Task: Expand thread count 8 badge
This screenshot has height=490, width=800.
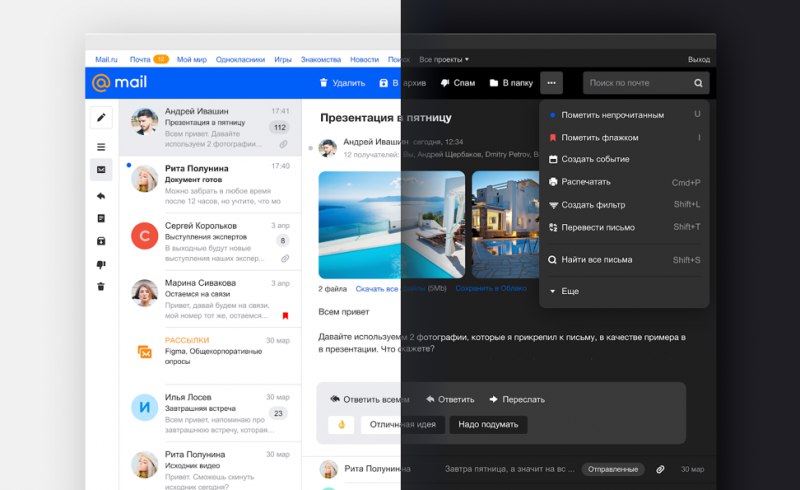Action: click(x=283, y=240)
